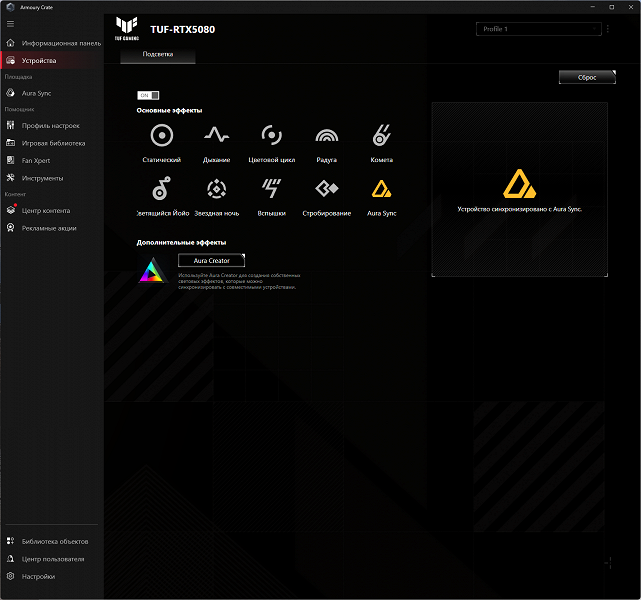This screenshot has height=600, width=641.
Task: Select the Breathing effect icon
Action: coord(216,134)
